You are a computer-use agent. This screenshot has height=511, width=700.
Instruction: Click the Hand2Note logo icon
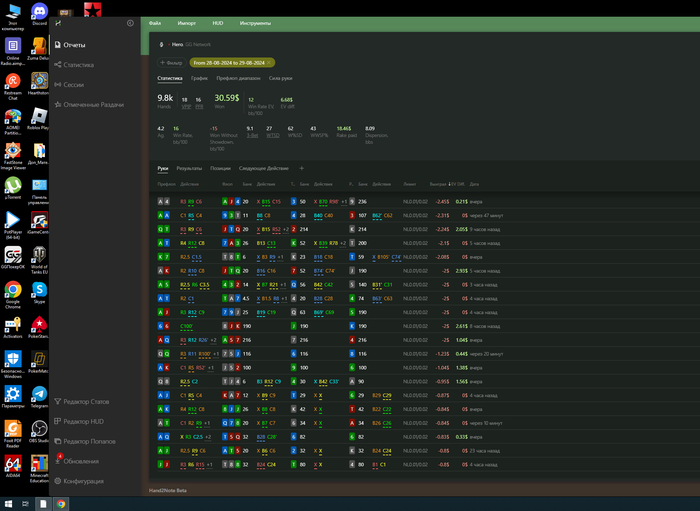58,23
